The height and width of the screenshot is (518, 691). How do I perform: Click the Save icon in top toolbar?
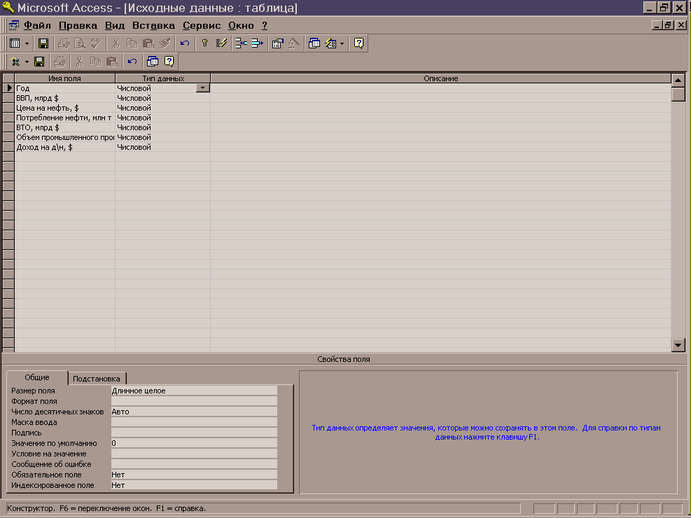[x=43, y=44]
